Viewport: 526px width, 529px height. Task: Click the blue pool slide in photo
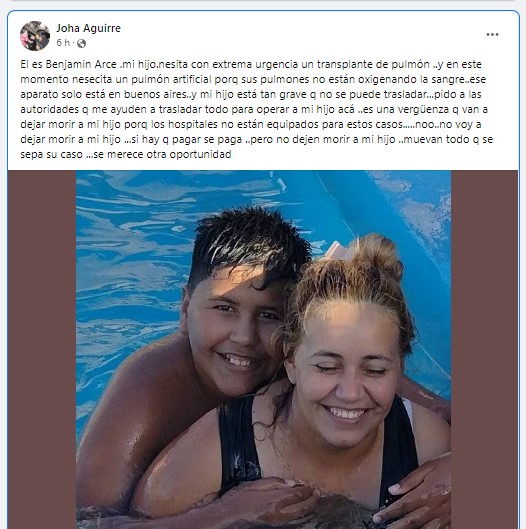388,216
